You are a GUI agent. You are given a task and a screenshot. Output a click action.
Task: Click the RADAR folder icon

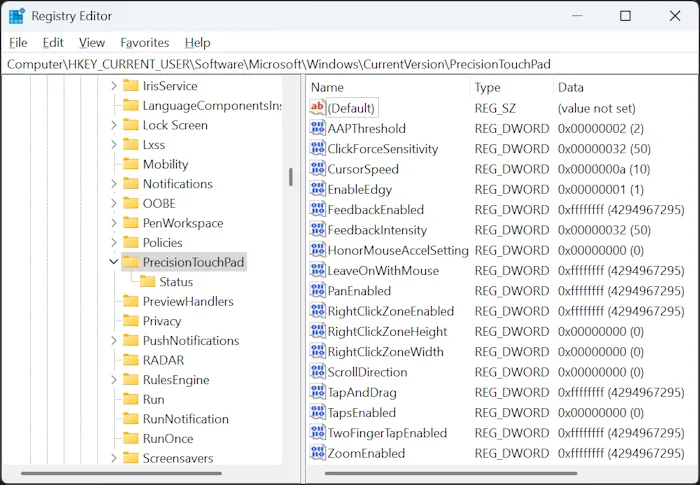[x=130, y=360]
